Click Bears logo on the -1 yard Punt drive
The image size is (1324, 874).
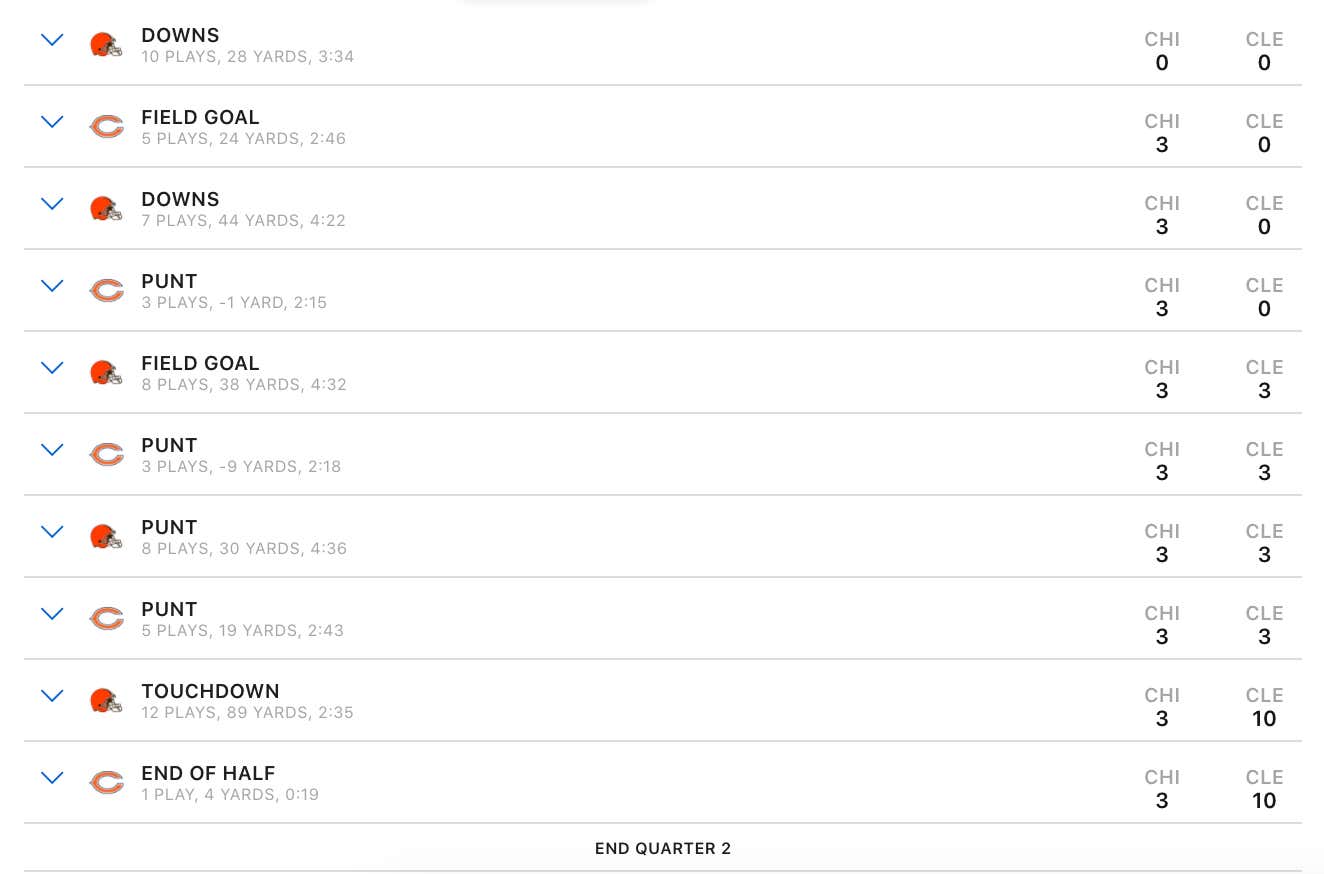coord(106,291)
